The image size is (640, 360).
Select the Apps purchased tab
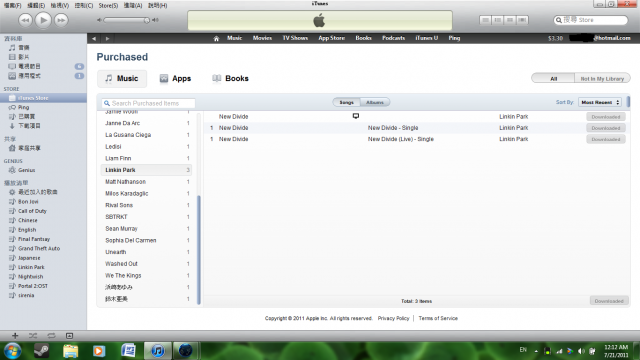click(176, 78)
